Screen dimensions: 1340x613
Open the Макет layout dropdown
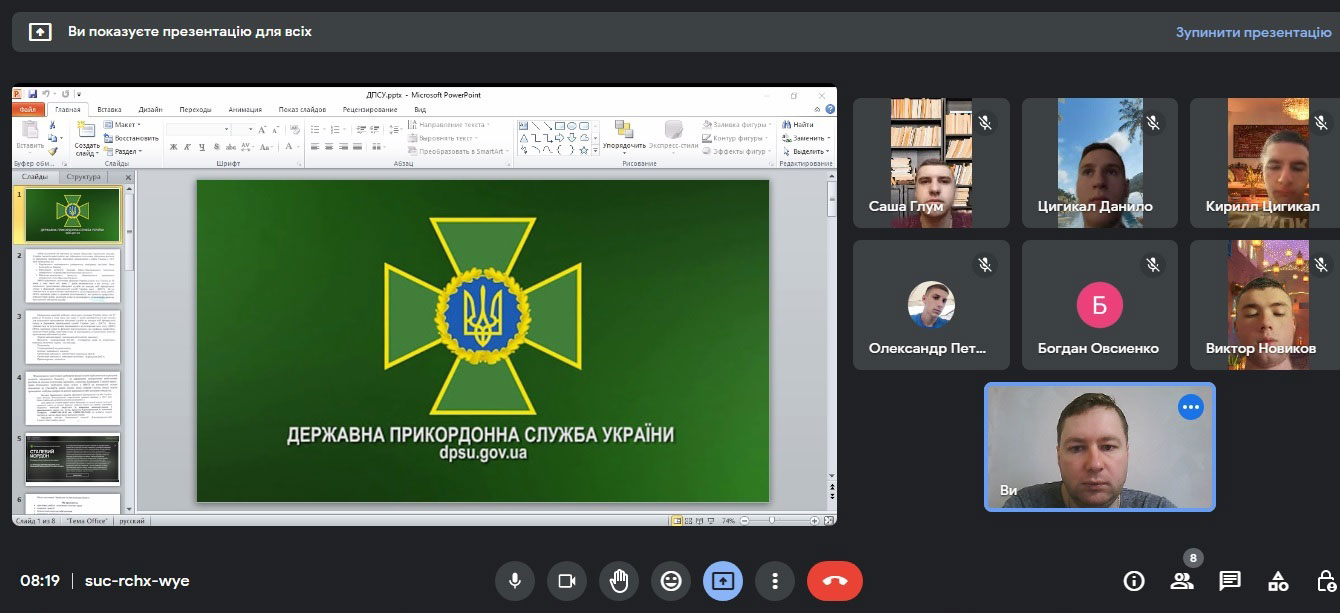pos(124,125)
